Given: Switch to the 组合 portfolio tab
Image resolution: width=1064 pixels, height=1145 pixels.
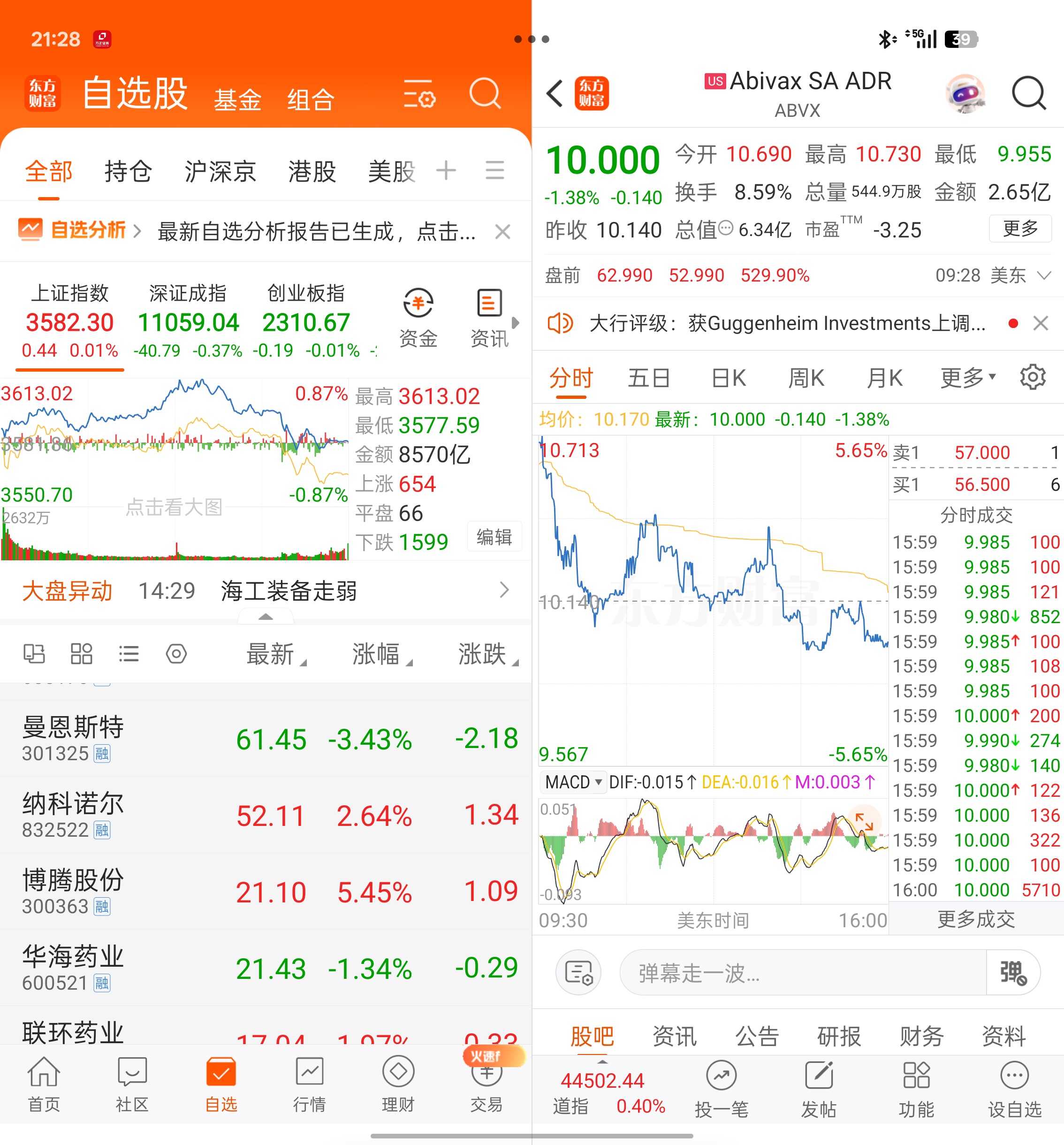Looking at the screenshot, I should (x=311, y=99).
